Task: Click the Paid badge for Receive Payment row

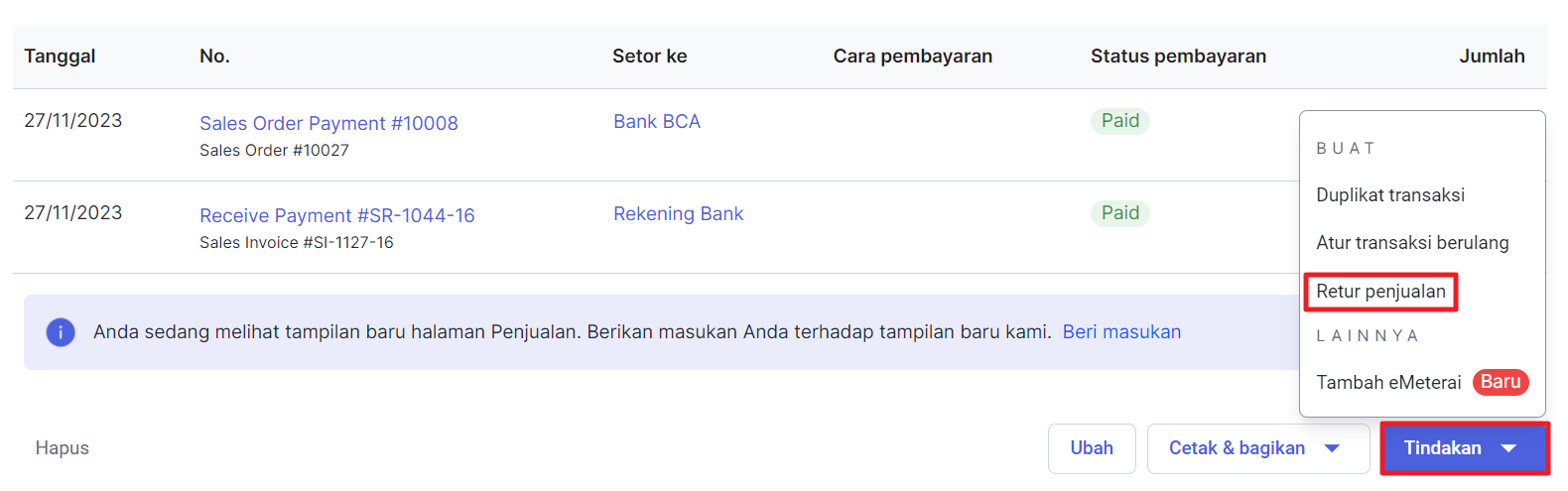Action: tap(1120, 213)
